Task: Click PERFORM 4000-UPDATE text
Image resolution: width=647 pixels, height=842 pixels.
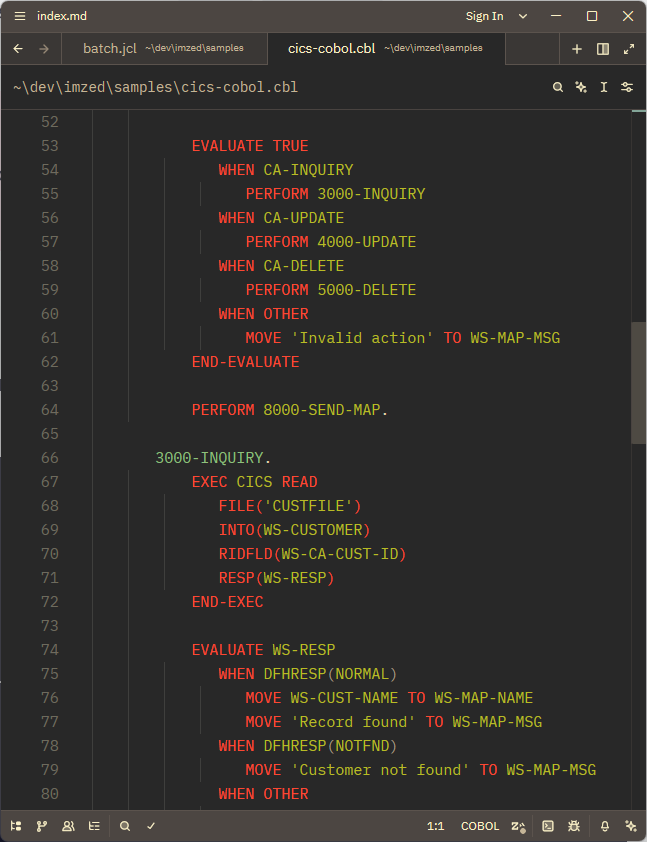Action: pos(331,242)
